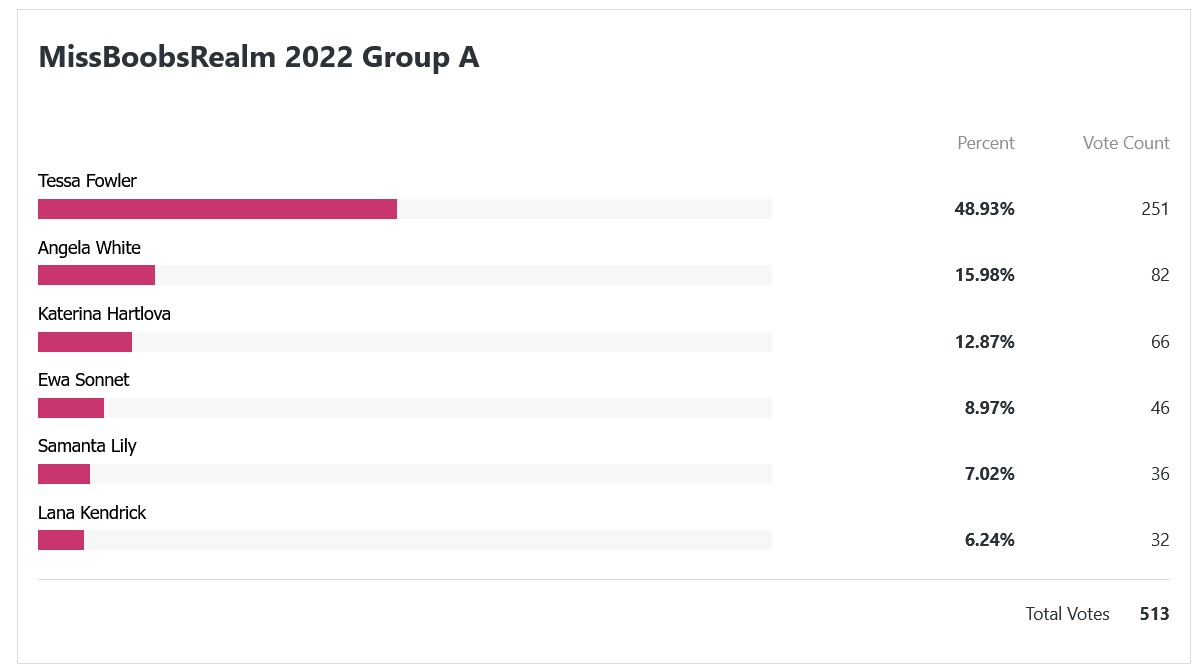The image size is (1196, 667).
Task: Click the vote count of 82
Action: [x=1159, y=275]
